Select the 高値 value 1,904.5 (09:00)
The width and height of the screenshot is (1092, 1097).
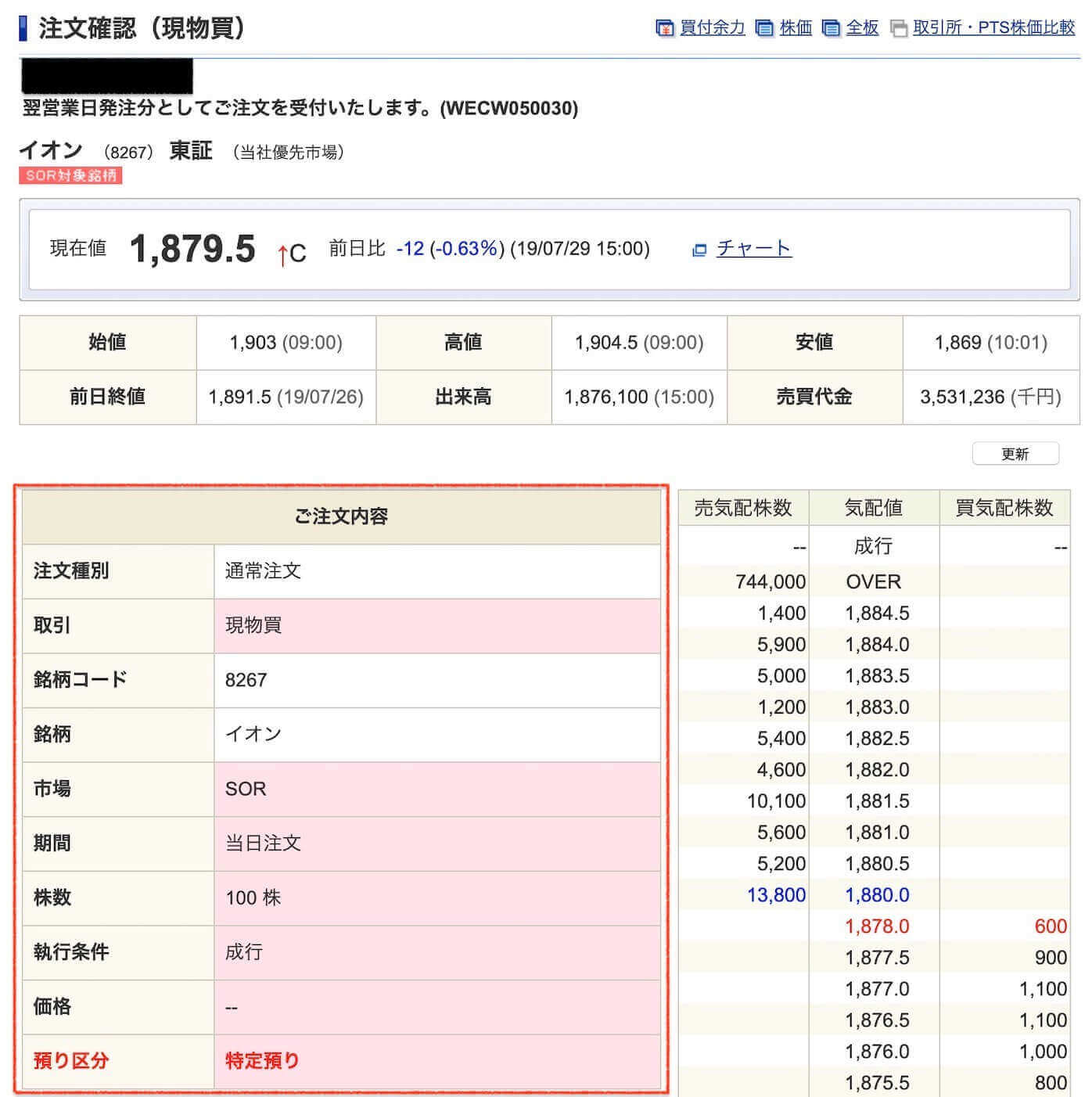tap(639, 343)
